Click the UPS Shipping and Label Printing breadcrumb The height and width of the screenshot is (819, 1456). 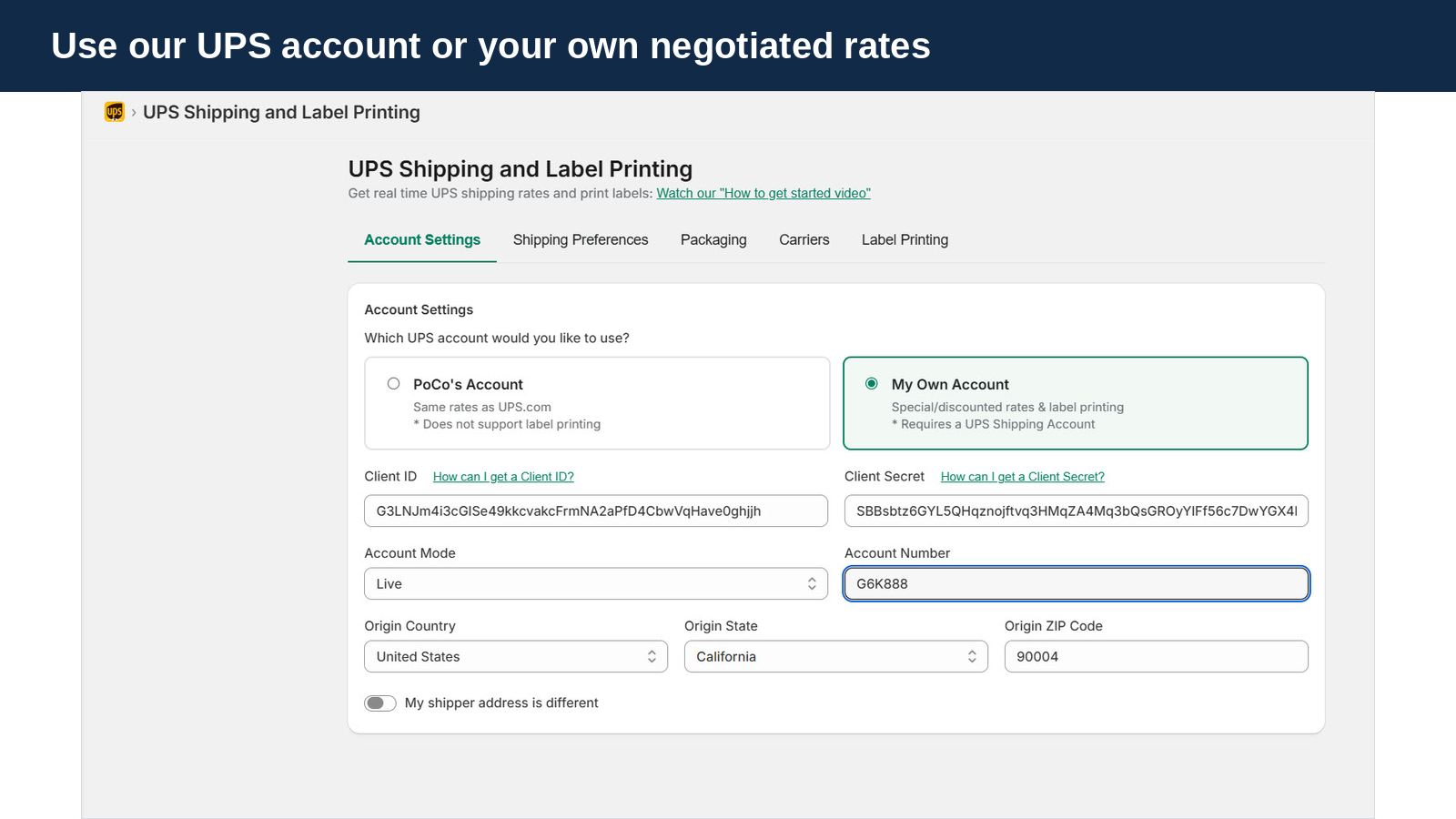point(281,113)
